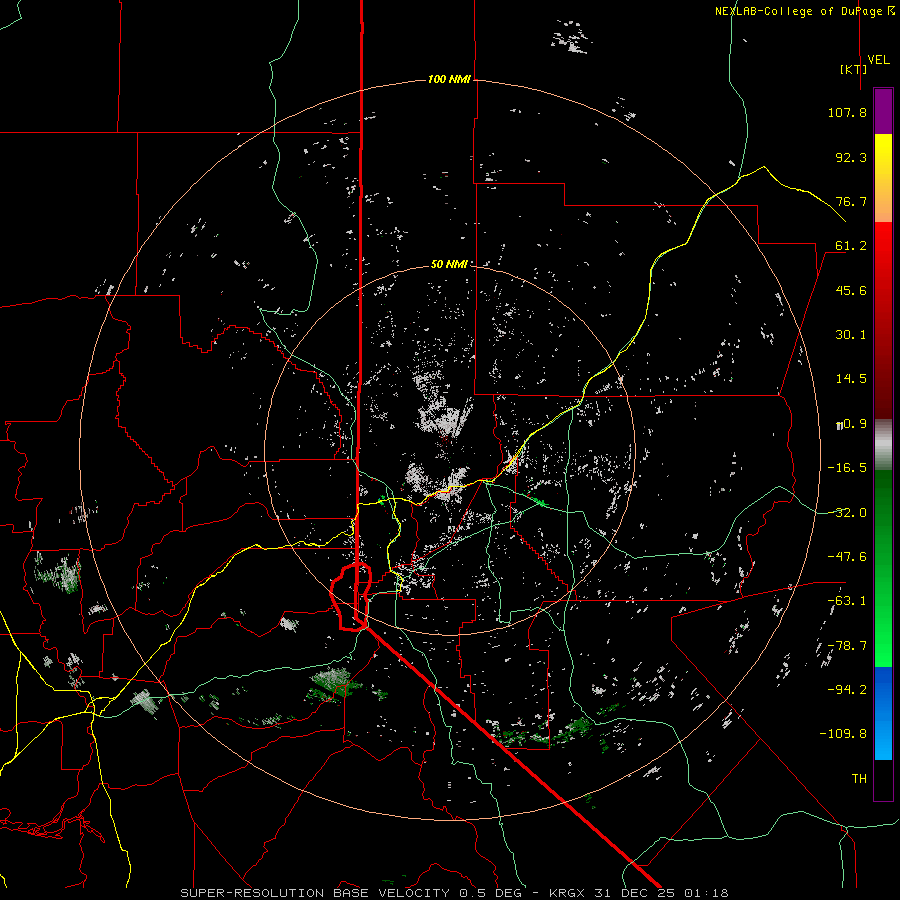Select the 107.8 value on the velocity scale

pyautogui.click(x=847, y=112)
